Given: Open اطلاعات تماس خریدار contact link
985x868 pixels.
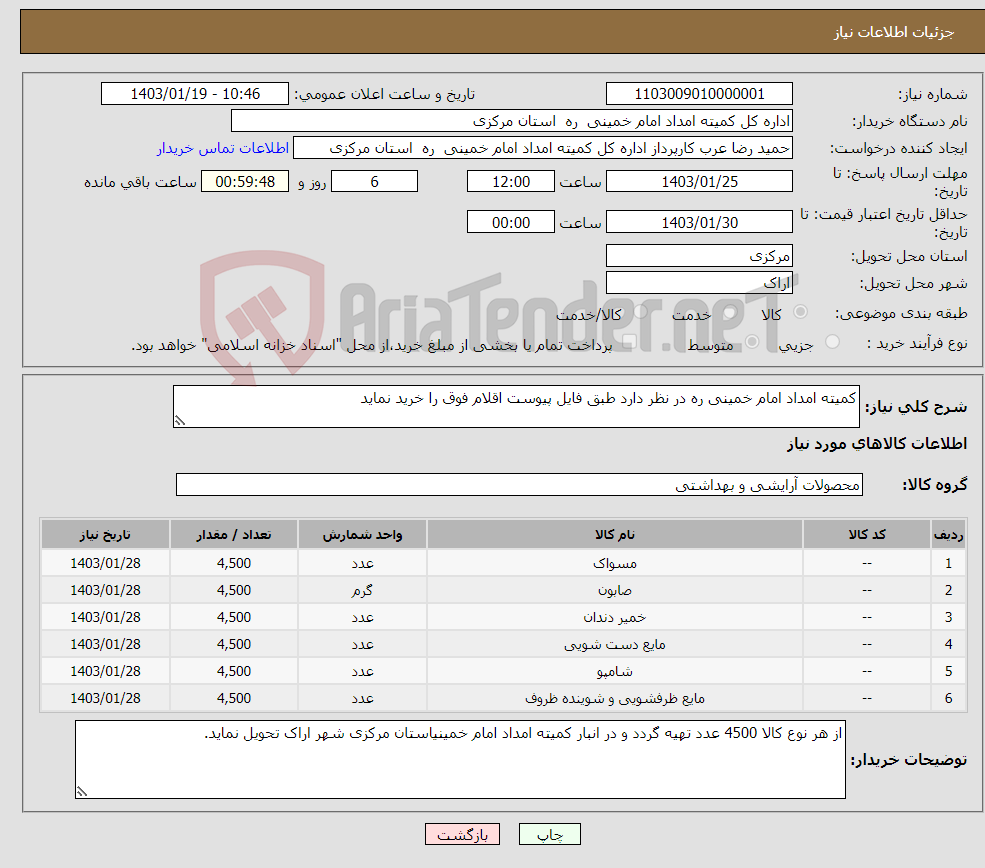Looking at the screenshot, I should 223,148.
